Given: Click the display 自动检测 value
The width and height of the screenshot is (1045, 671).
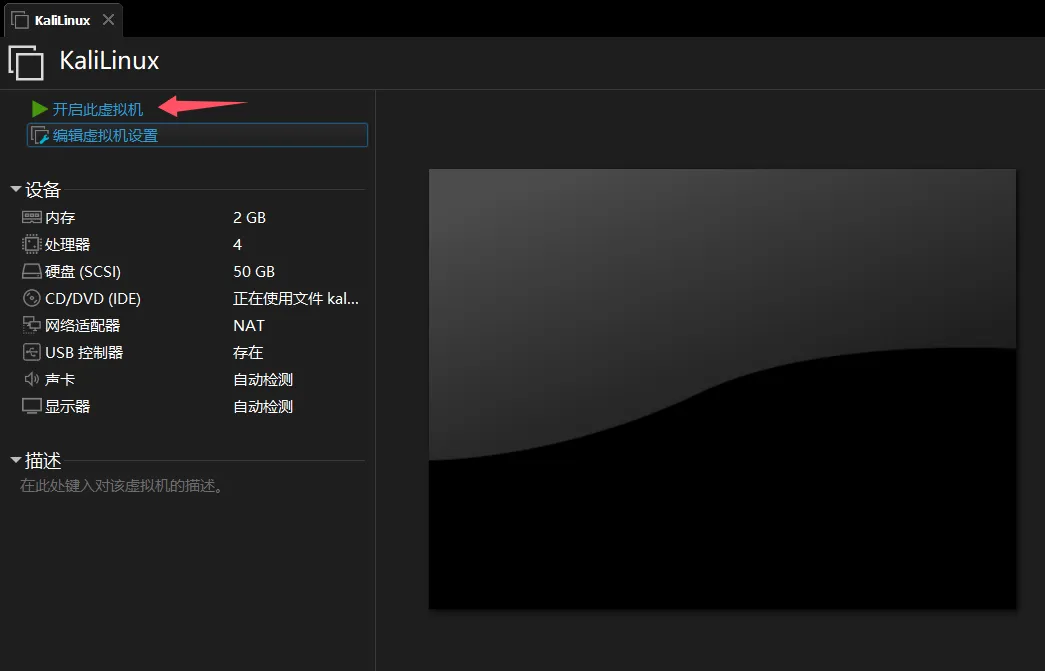Looking at the screenshot, I should click(x=263, y=406).
